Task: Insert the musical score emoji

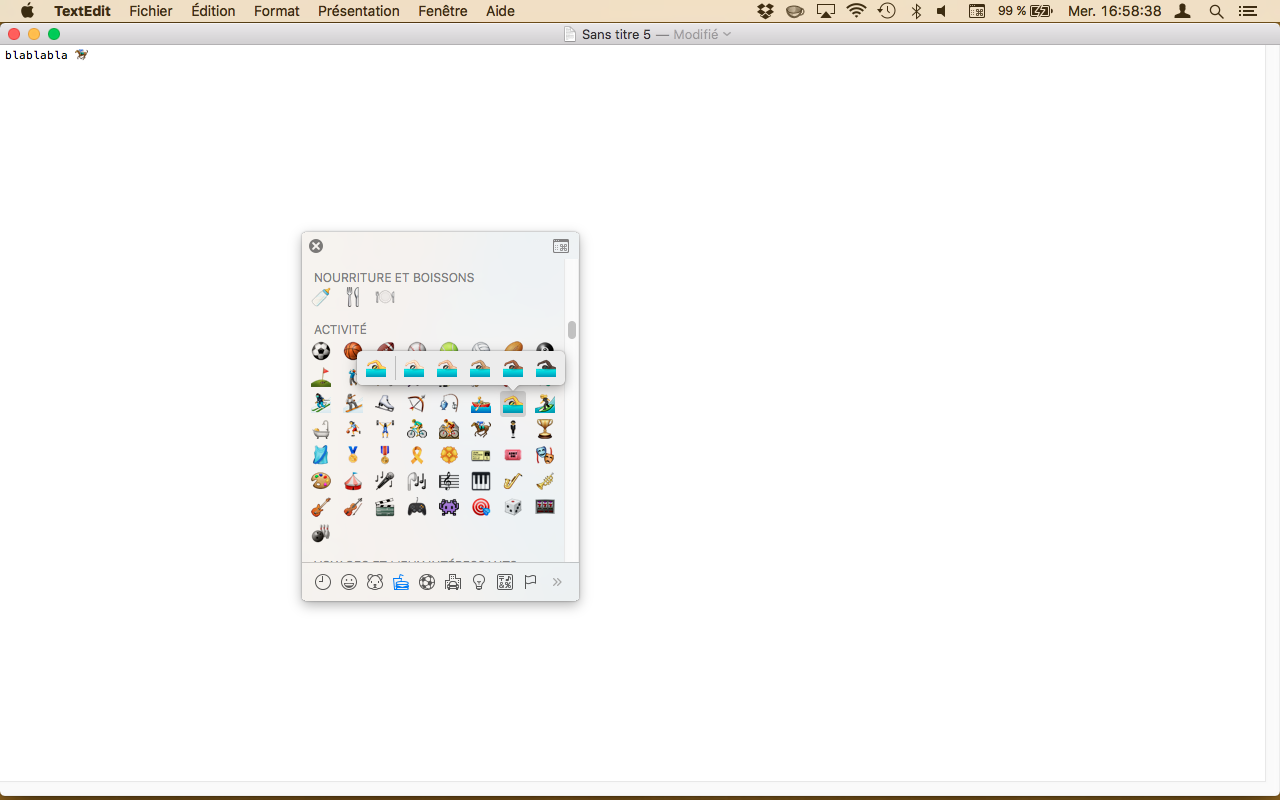Action: click(449, 481)
